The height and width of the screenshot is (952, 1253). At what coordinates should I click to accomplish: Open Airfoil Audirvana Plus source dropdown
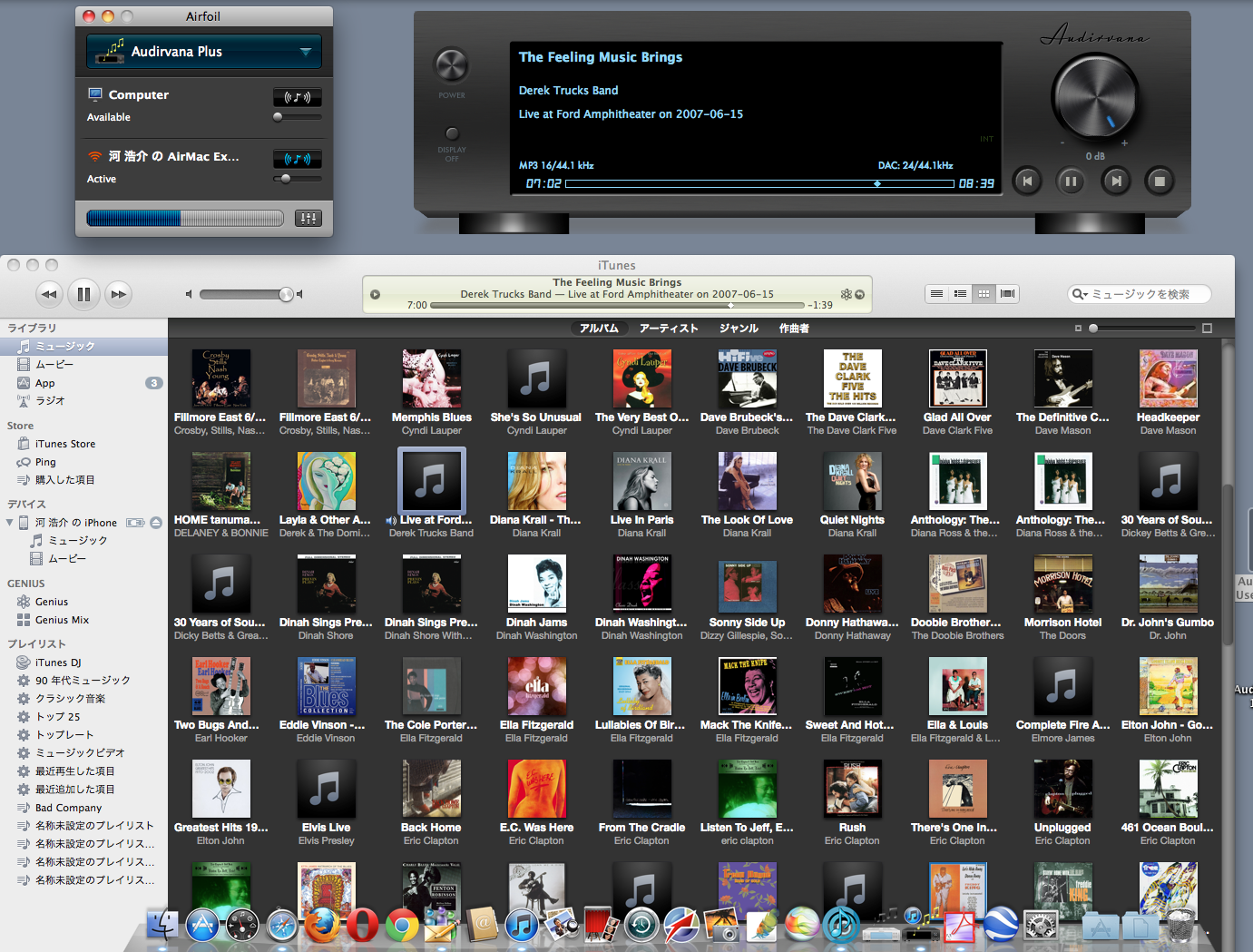(204, 52)
